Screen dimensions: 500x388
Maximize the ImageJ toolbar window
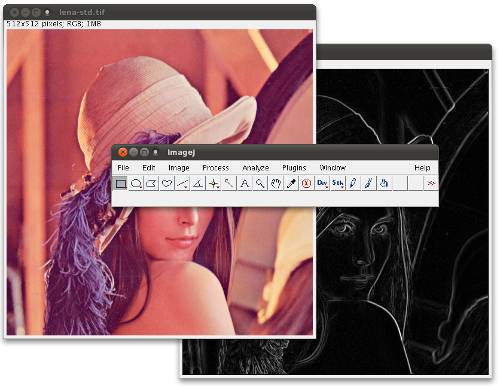point(144,153)
